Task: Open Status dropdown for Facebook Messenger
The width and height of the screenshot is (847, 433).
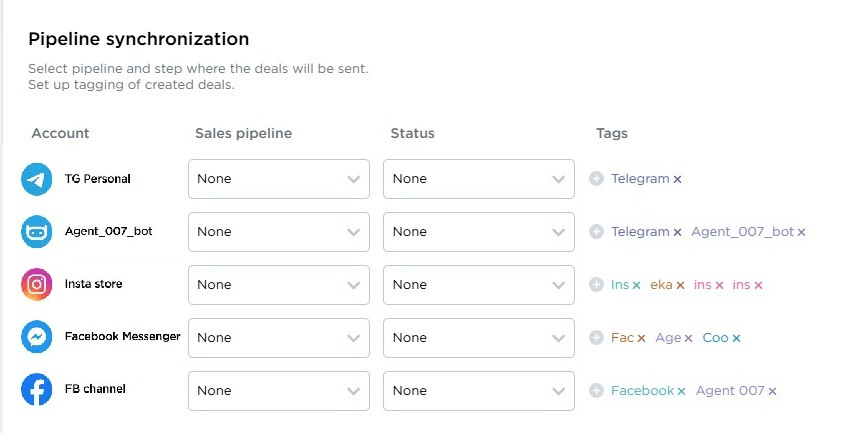Action: (478, 338)
